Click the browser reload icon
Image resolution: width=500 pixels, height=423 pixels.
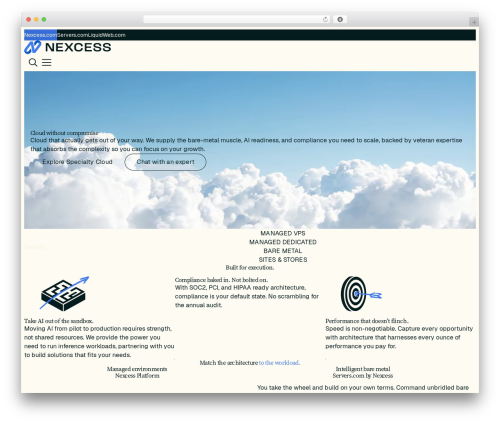pyautogui.click(x=325, y=20)
